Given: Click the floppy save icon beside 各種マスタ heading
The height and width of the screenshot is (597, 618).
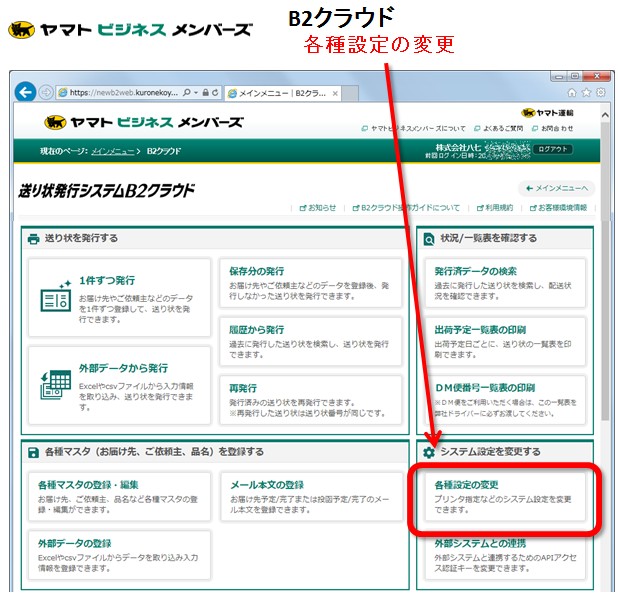Looking at the screenshot, I should click(x=34, y=453).
